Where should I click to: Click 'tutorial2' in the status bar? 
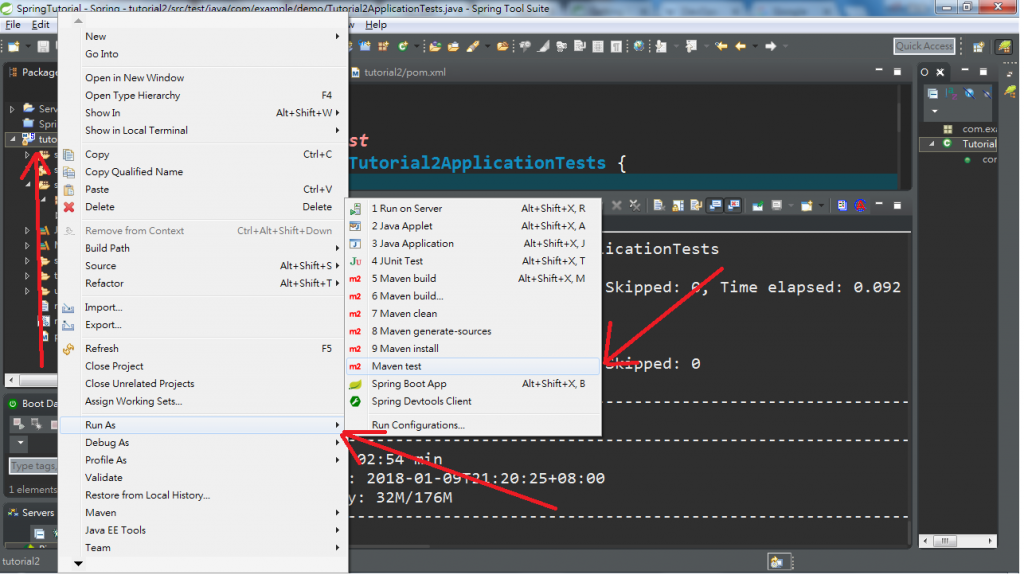(x=20, y=561)
